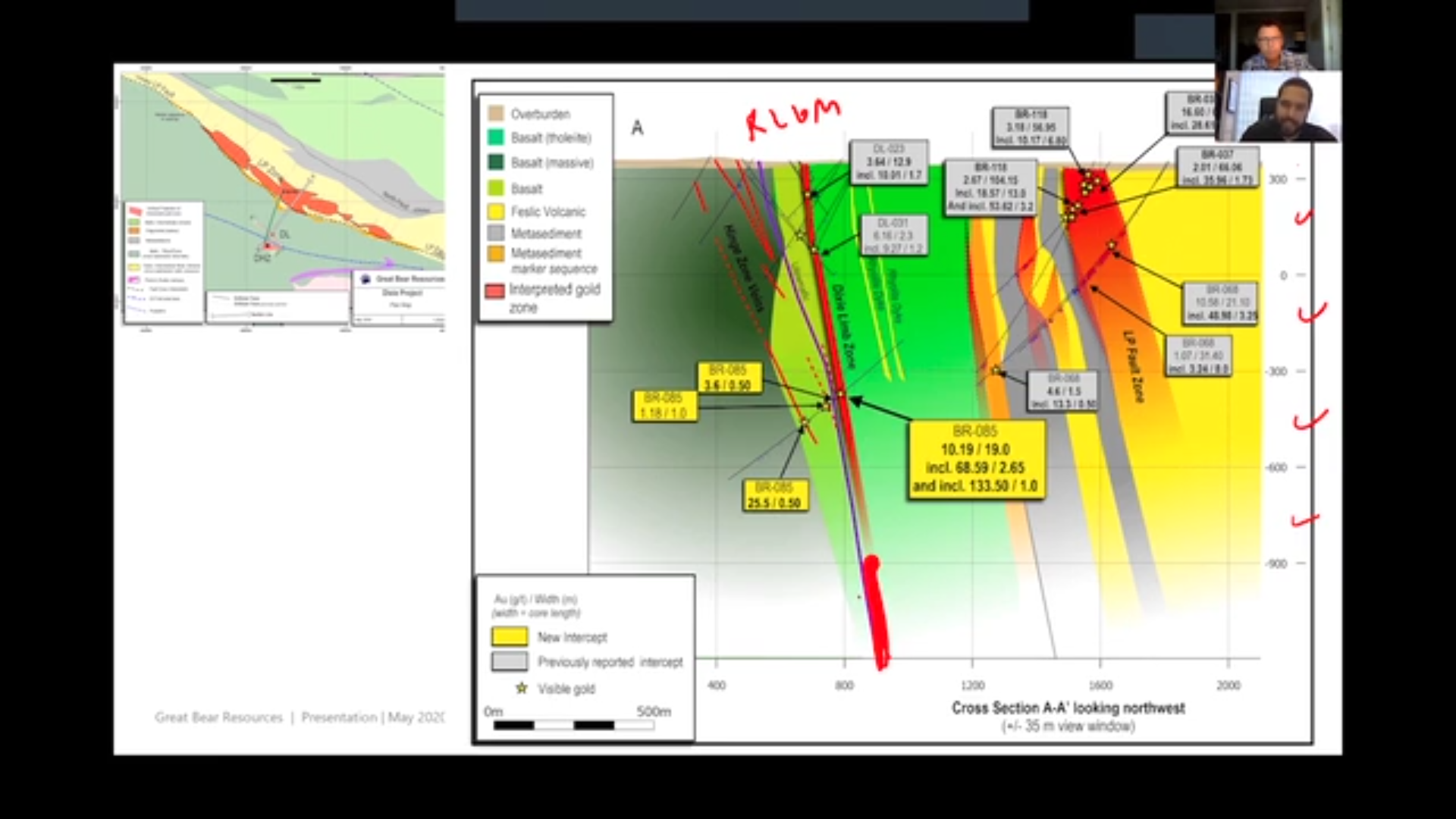Click the Visible gold star legend icon
Screen dimensions: 1456x819
521,689
